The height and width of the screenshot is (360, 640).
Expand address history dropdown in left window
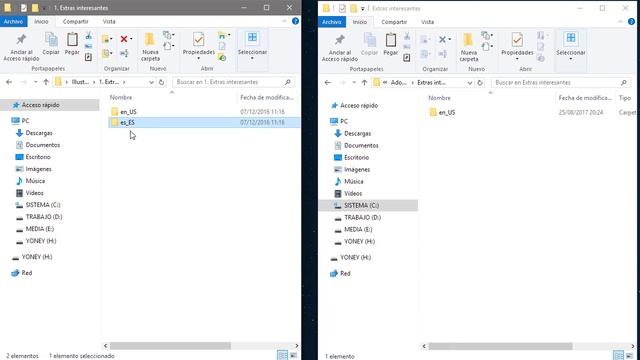pos(151,82)
